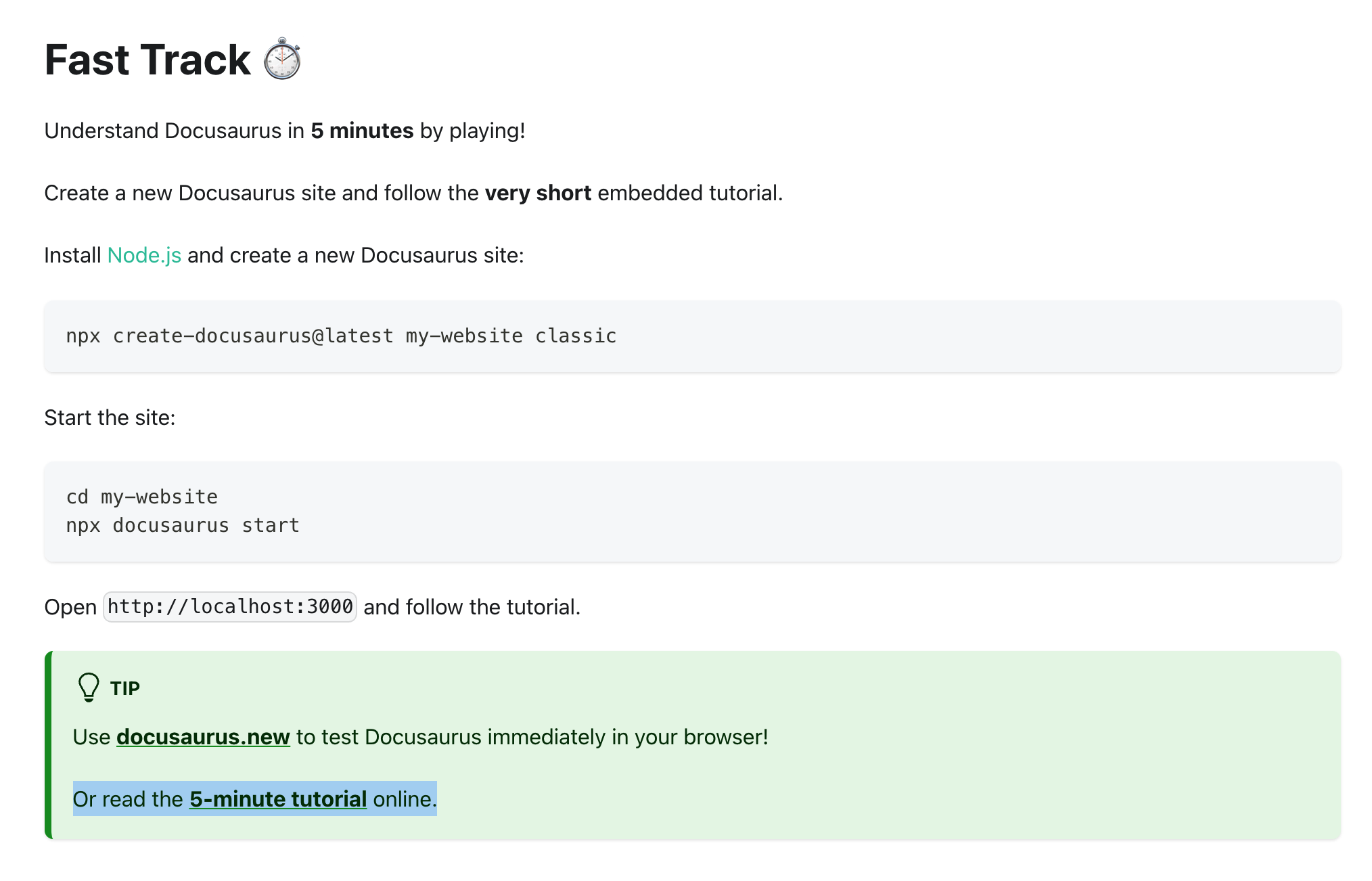Click the npx create-docusaurus code block
1372x881 pixels.
click(x=340, y=336)
